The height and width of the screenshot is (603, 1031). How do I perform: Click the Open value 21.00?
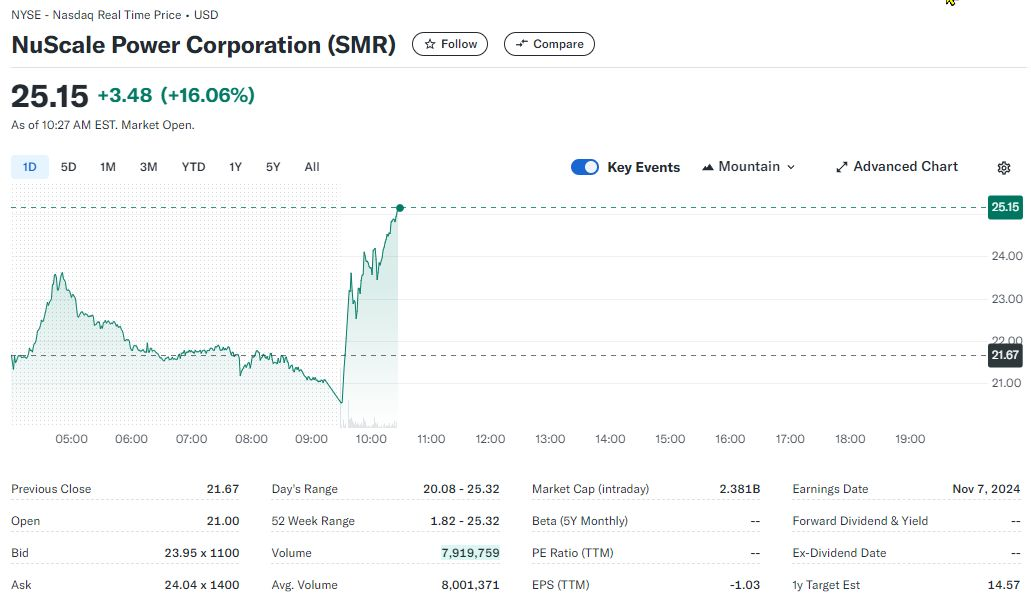click(x=223, y=521)
